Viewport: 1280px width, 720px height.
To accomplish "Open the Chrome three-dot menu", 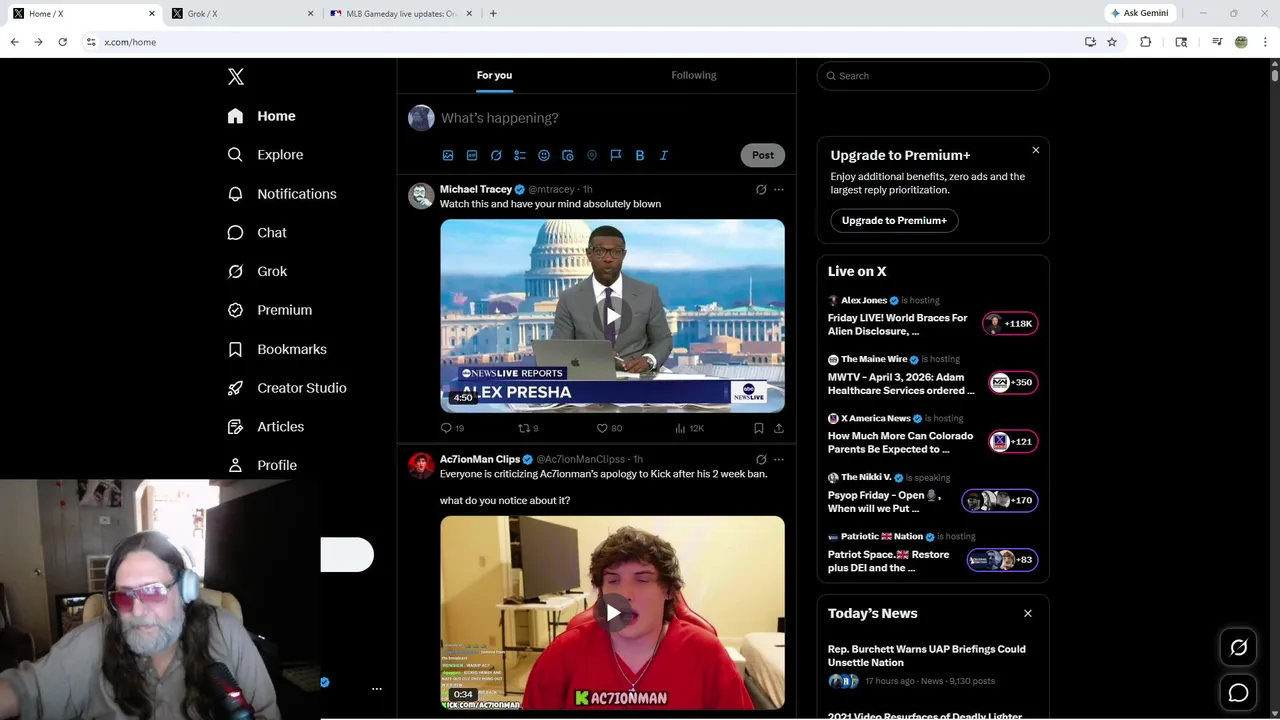I will point(1266,42).
